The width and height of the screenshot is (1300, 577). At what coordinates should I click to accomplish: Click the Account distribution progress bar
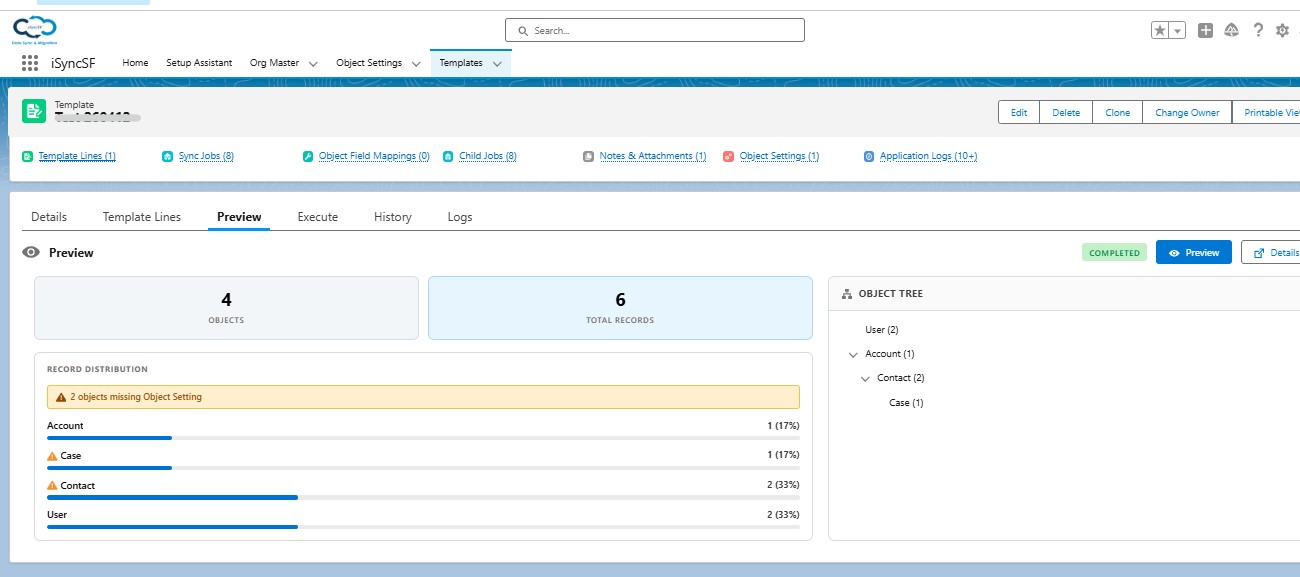423,437
